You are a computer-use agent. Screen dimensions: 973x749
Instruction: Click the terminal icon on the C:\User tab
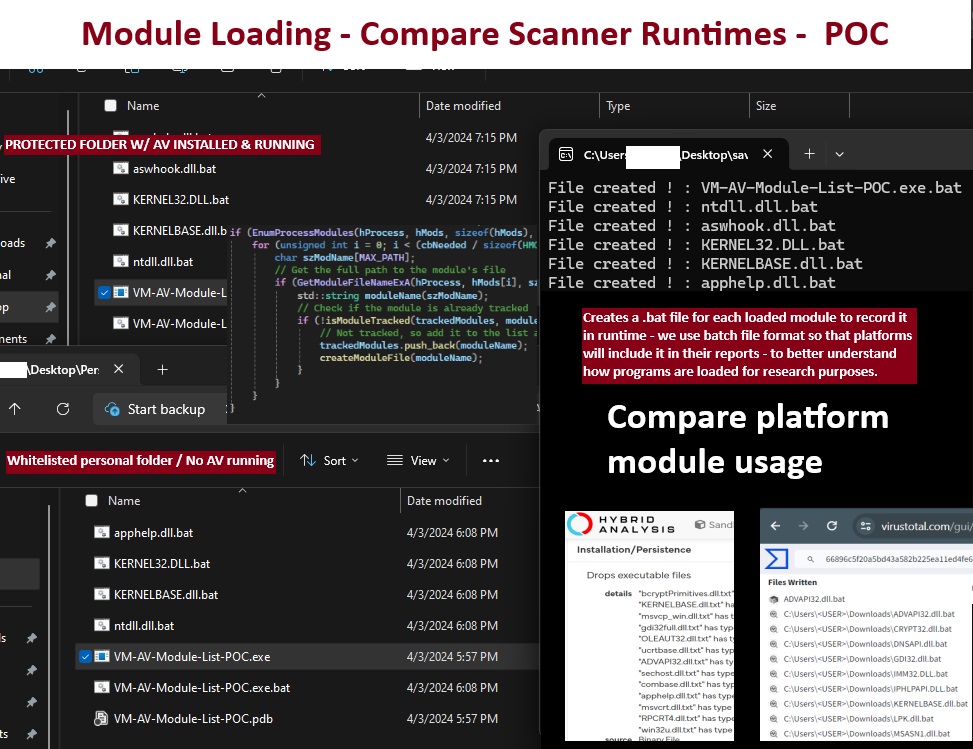click(566, 154)
